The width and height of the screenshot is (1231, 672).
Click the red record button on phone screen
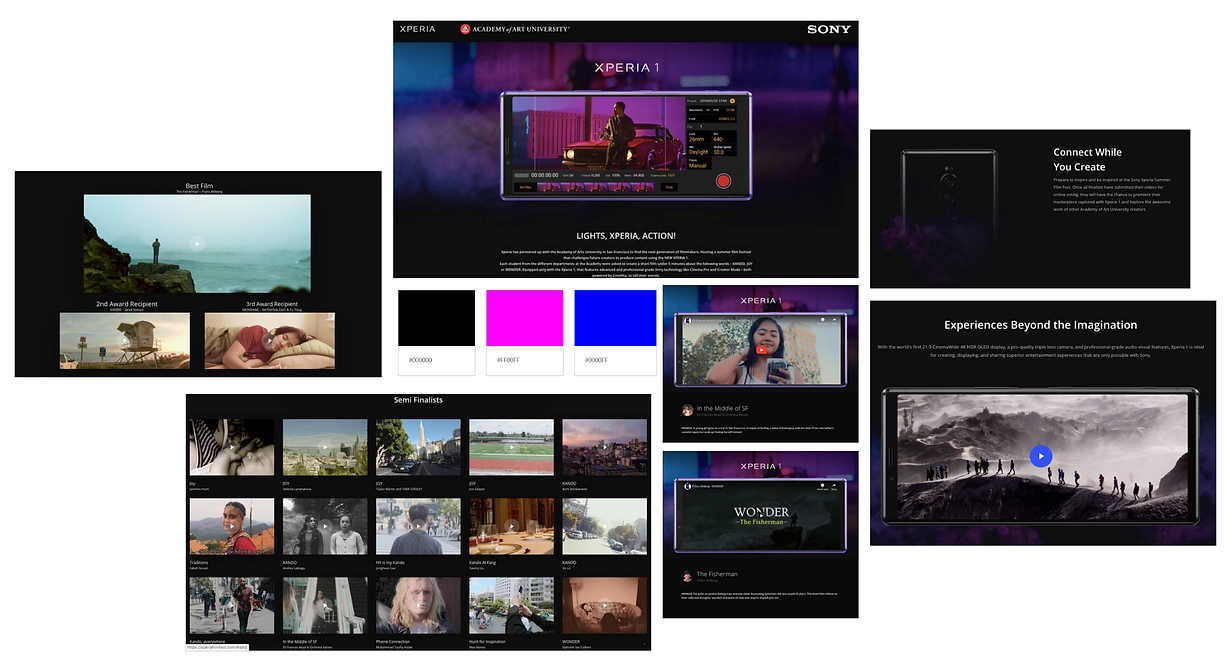tap(724, 182)
